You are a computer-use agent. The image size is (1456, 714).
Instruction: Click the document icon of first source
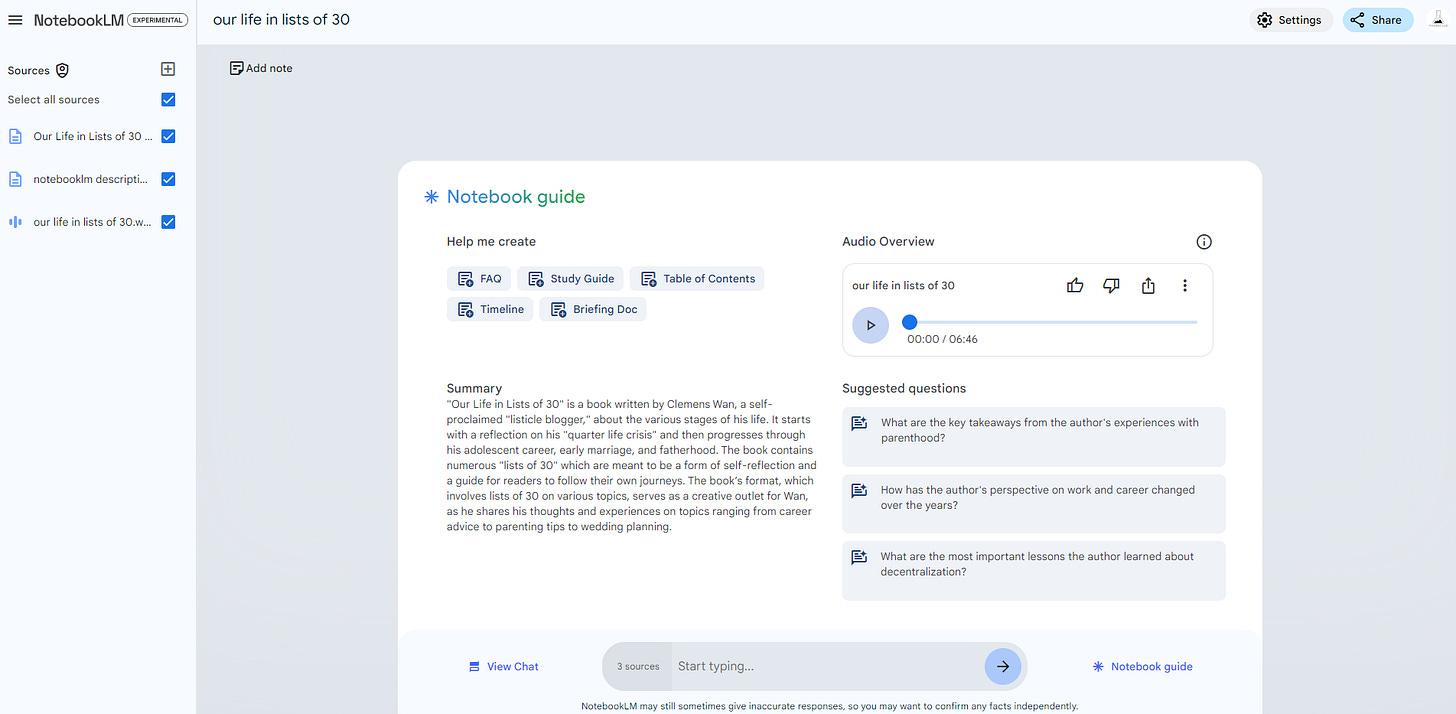point(15,136)
